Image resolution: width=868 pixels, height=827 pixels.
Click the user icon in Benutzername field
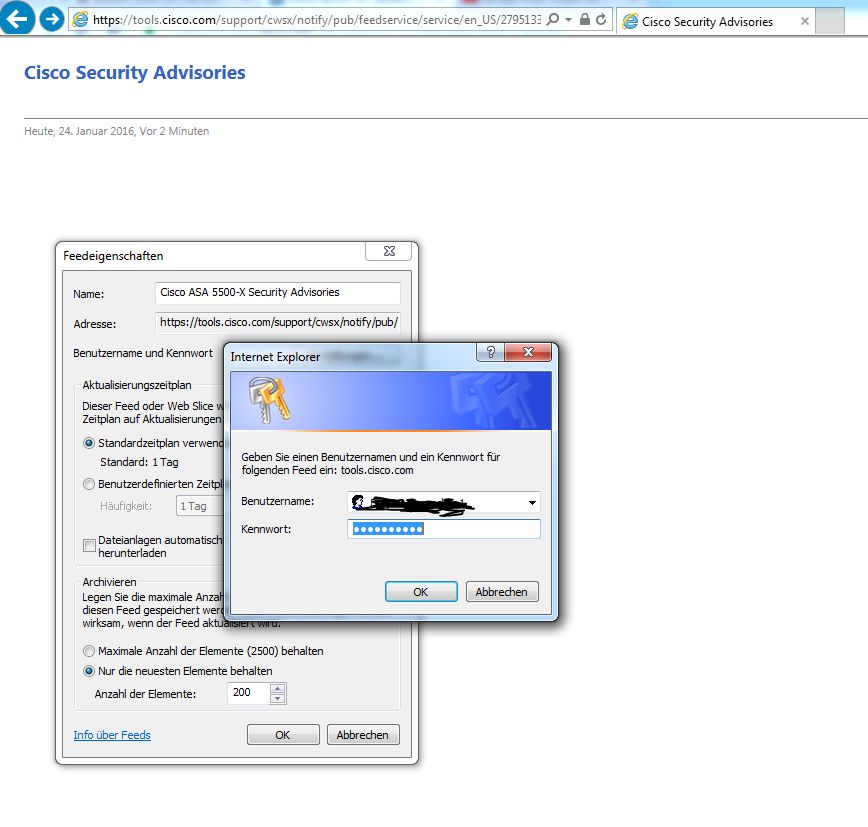pos(358,502)
